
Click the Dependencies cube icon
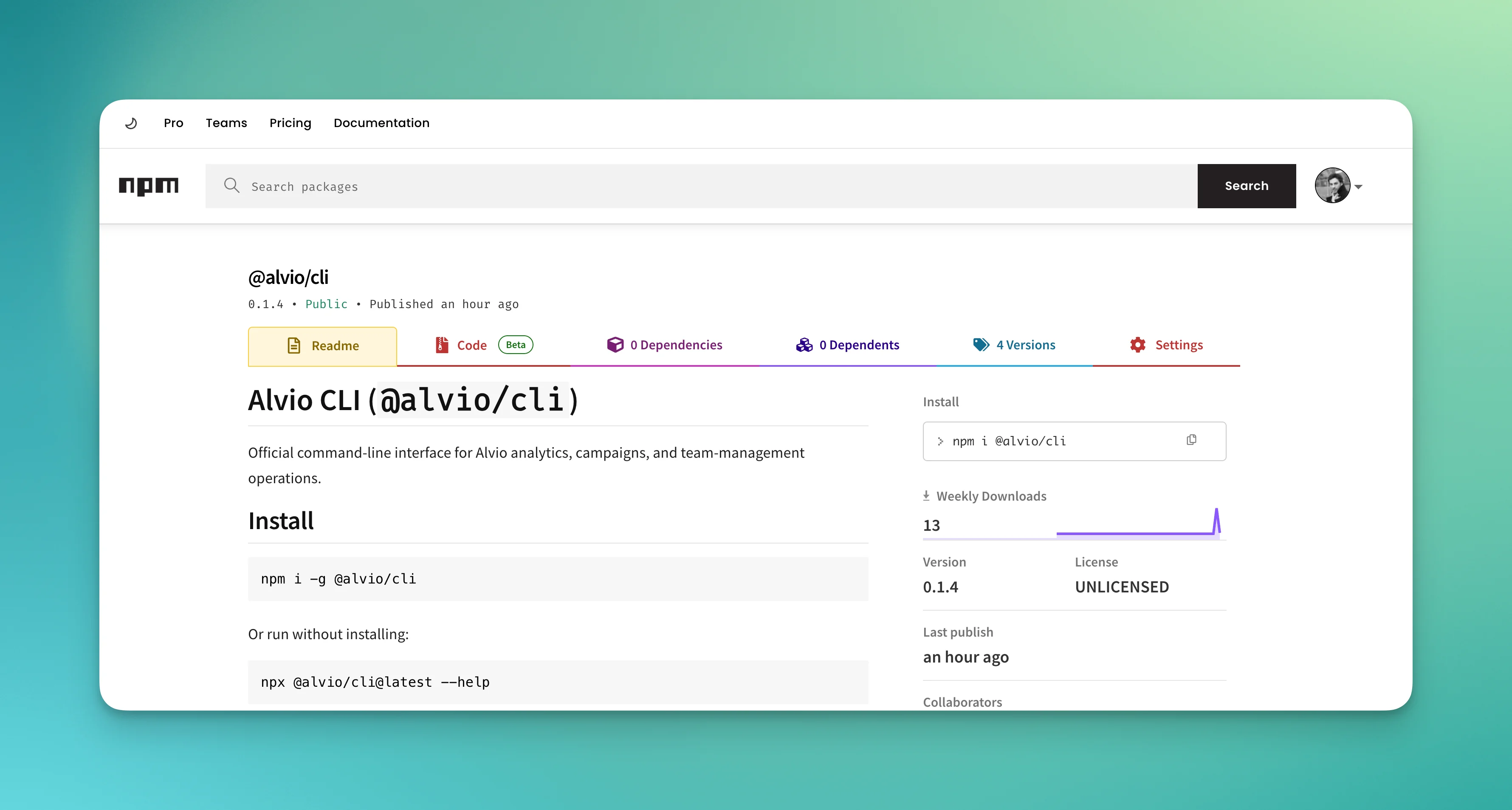tap(615, 344)
